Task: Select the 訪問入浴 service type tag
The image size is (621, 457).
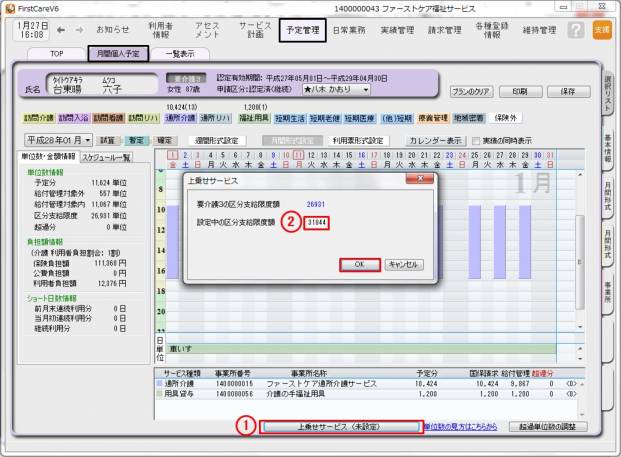Action: click(x=73, y=117)
